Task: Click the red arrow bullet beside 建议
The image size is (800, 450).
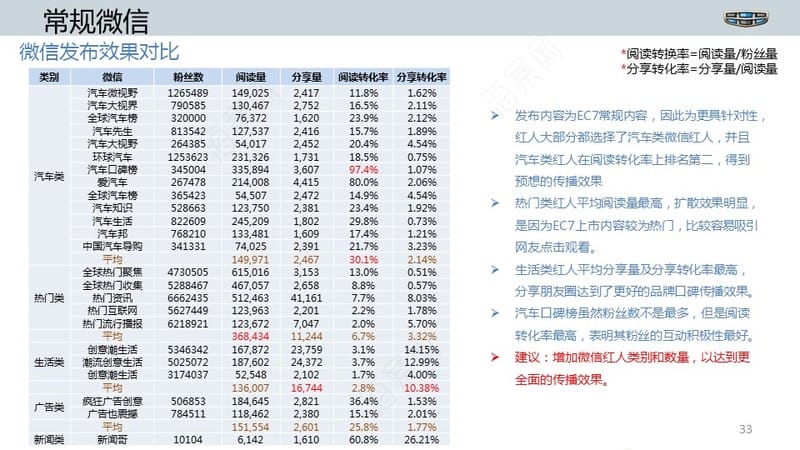Action: pyautogui.click(x=494, y=357)
